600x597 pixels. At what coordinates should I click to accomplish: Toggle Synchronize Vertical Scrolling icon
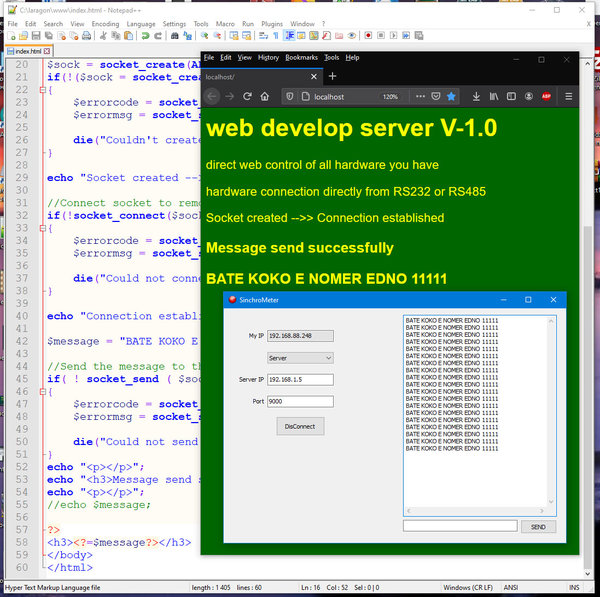234,36
